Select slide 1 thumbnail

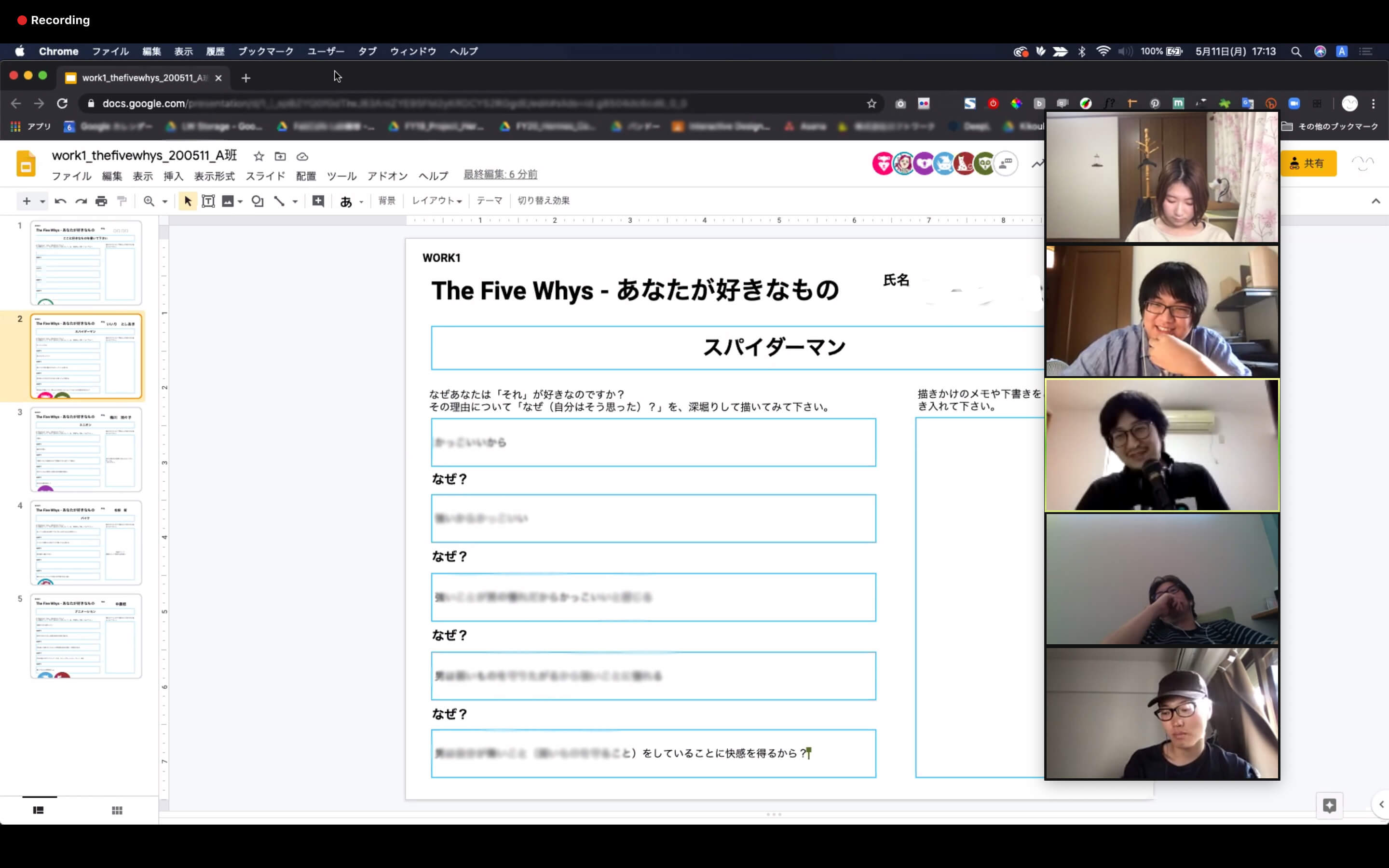[86, 262]
